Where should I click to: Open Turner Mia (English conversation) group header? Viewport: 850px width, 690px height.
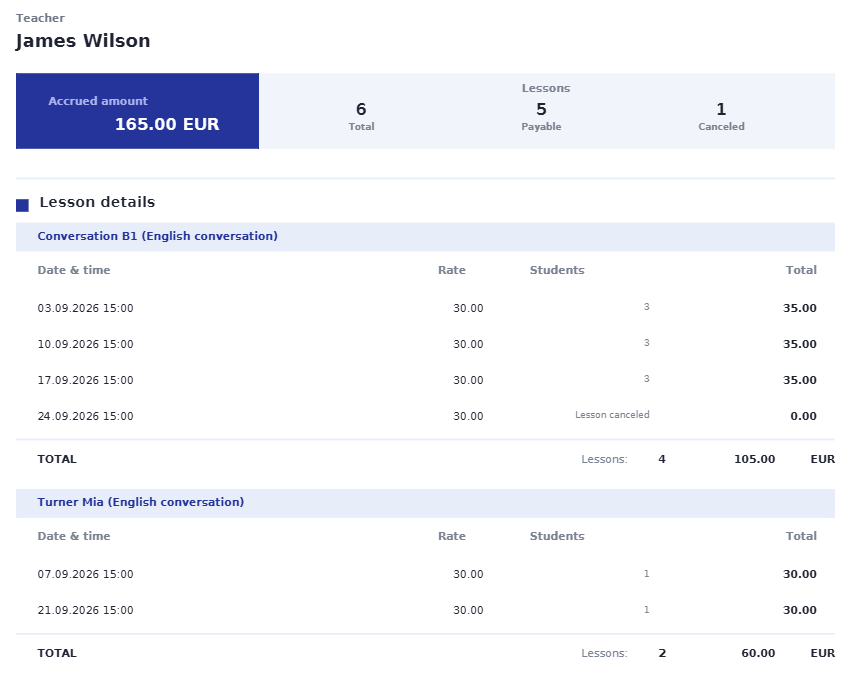[425, 503]
